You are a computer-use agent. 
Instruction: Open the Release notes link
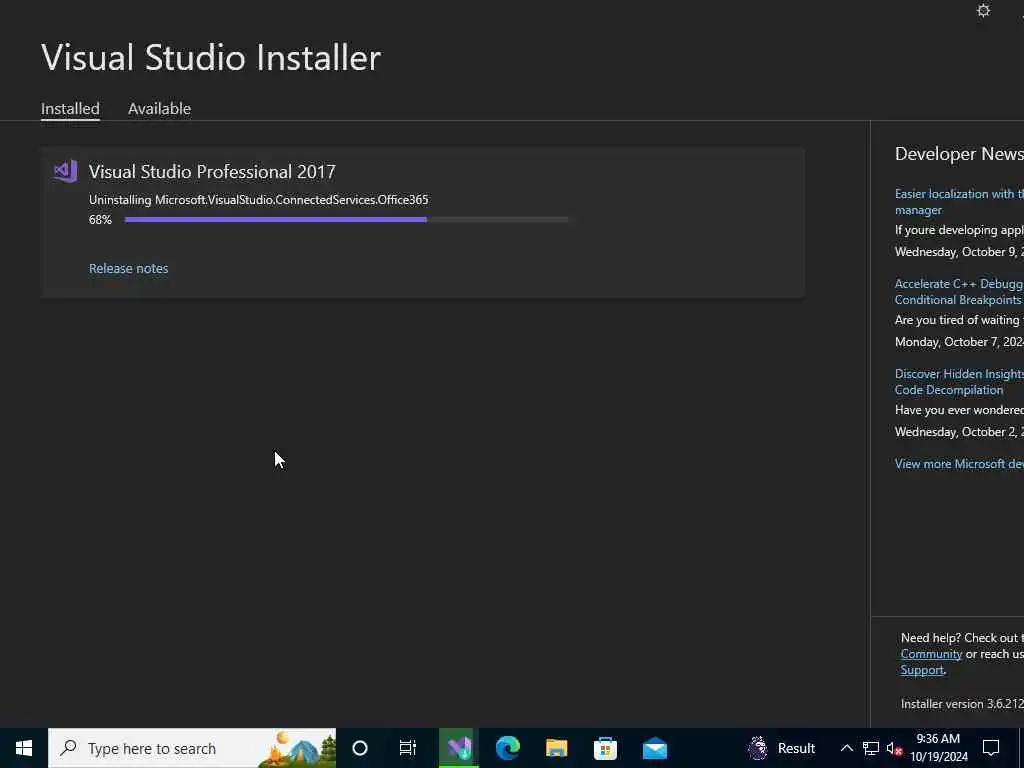point(129,268)
